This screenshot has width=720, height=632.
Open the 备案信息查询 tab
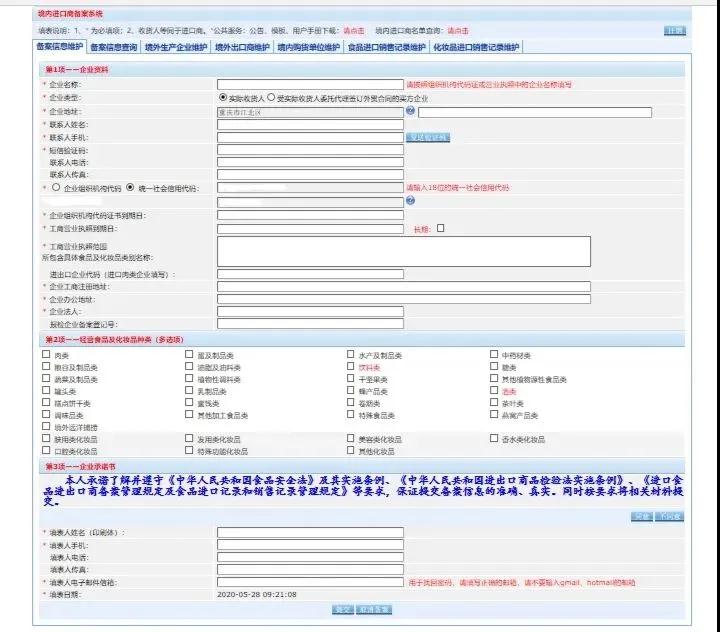[114, 47]
